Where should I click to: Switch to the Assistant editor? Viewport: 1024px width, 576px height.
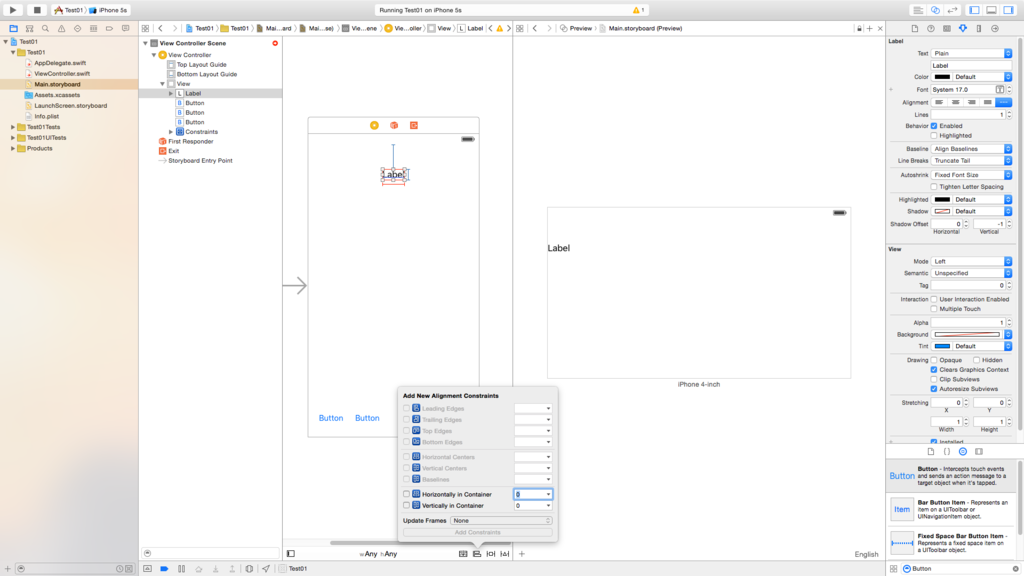click(935, 10)
